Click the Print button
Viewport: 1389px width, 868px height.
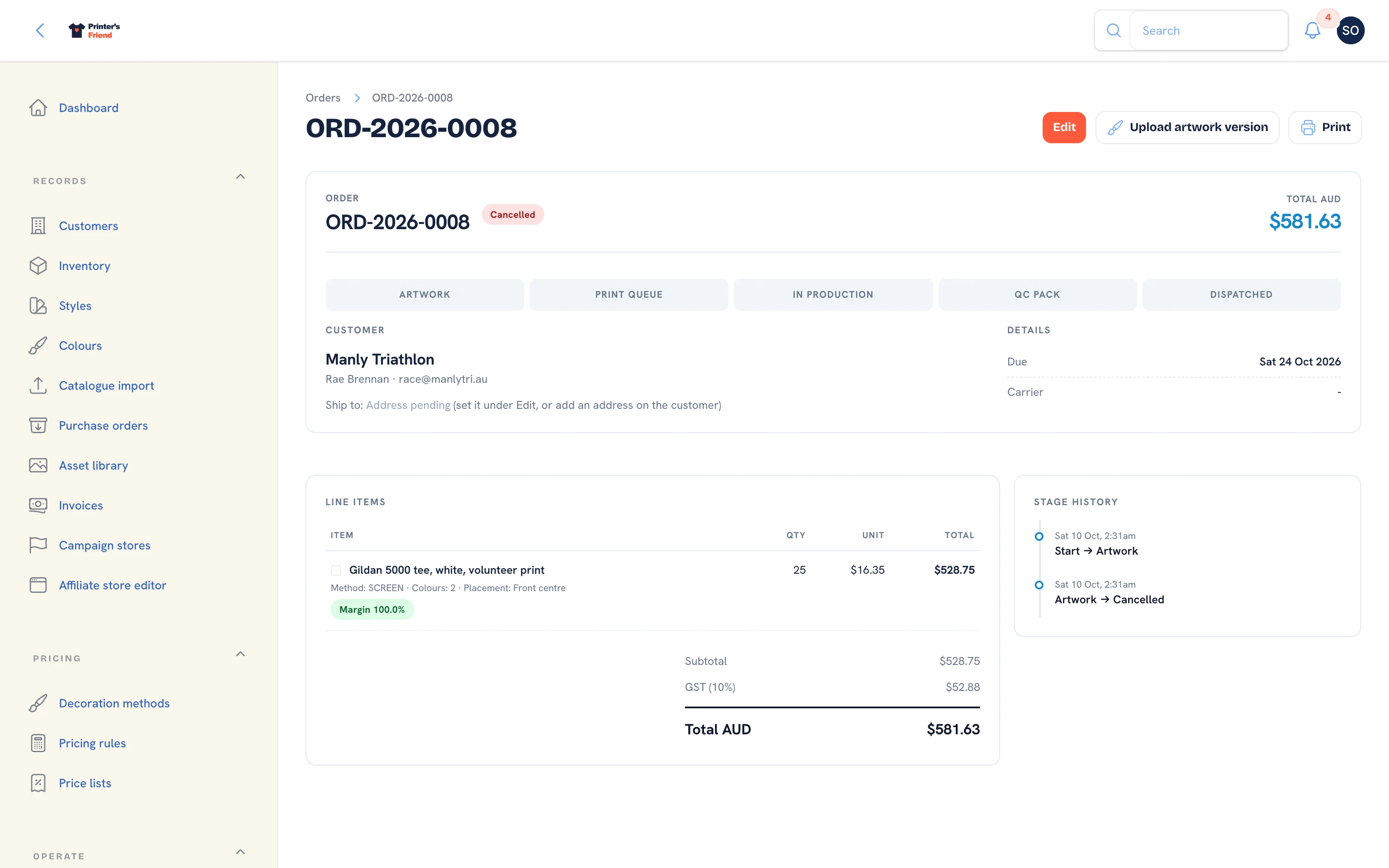(x=1325, y=128)
